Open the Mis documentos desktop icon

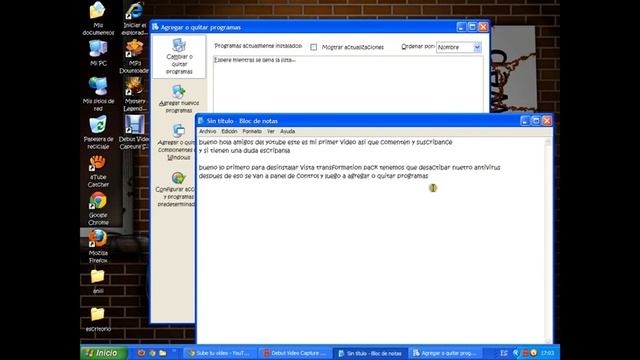pyautogui.click(x=98, y=18)
